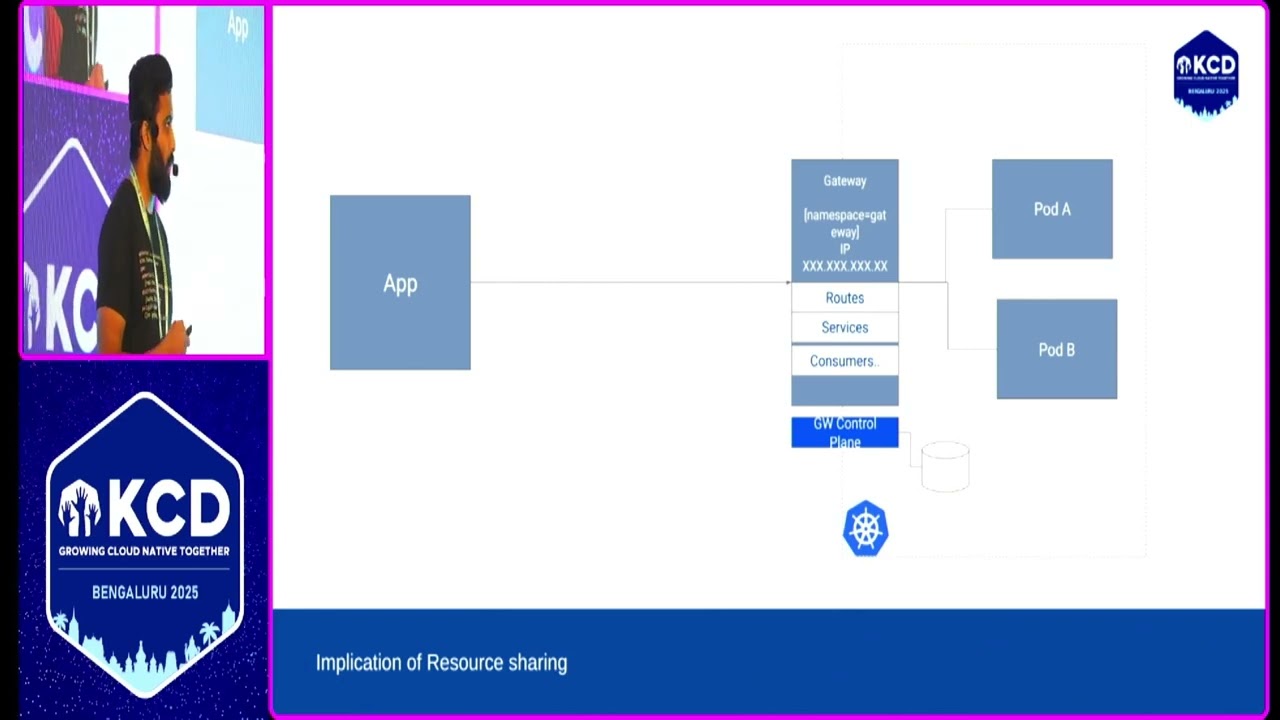Select the Pod B box

click(1057, 349)
